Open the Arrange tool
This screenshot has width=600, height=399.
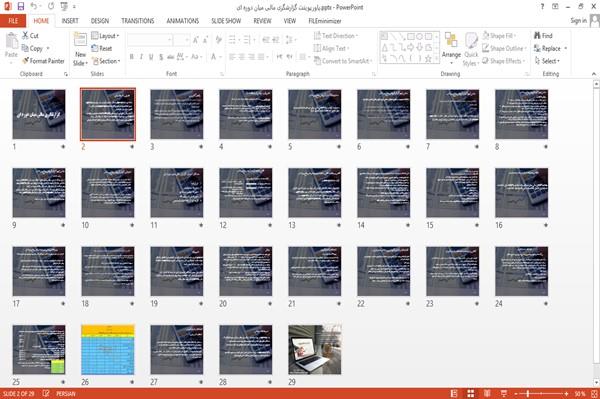(x=451, y=48)
